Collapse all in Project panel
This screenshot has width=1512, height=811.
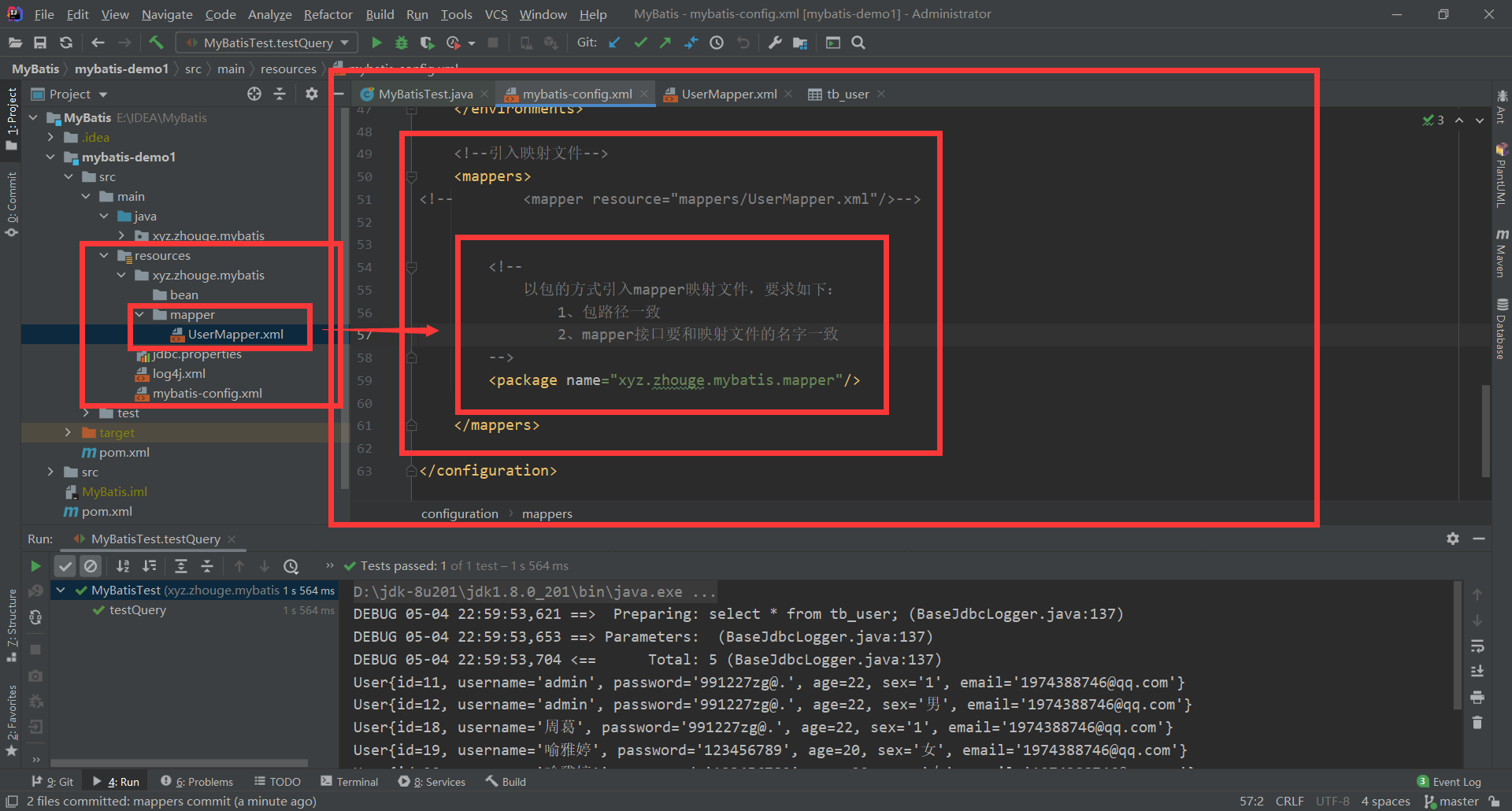click(280, 94)
